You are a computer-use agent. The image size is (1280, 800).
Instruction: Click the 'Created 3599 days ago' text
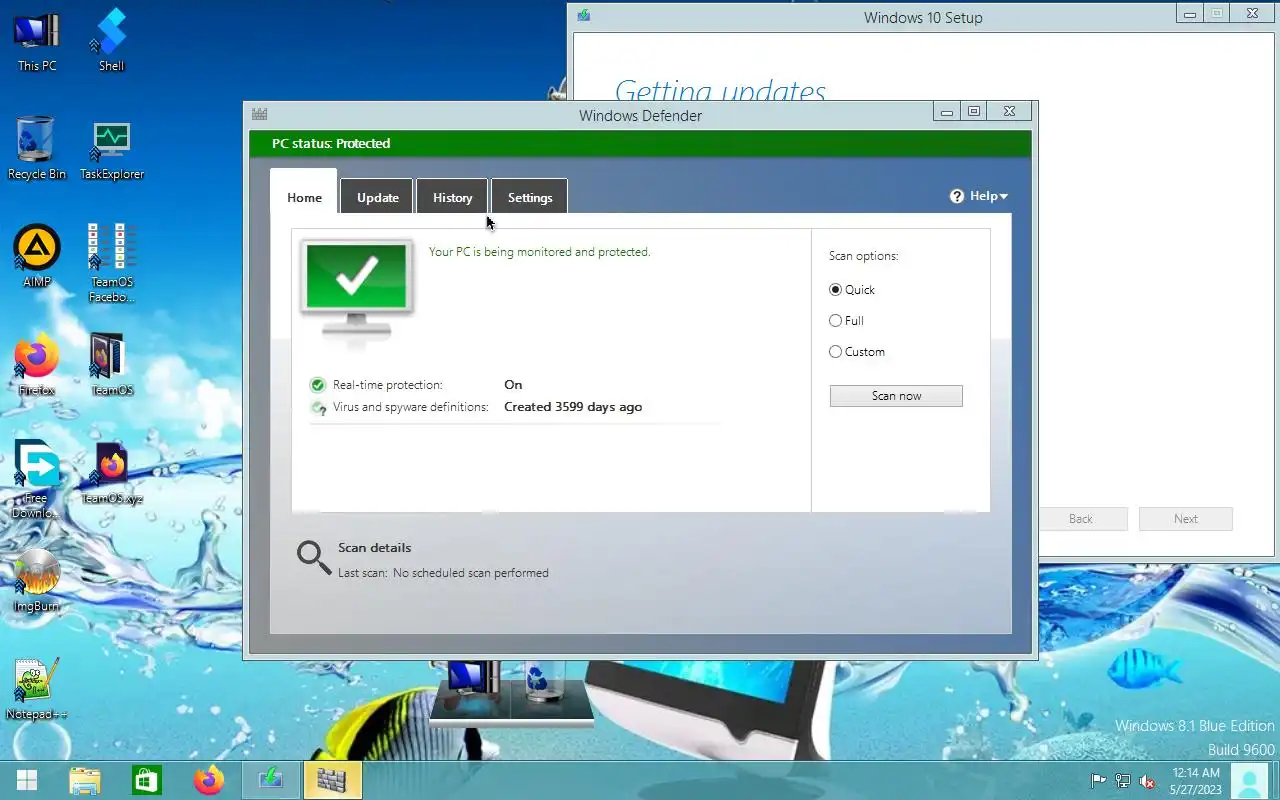point(573,407)
